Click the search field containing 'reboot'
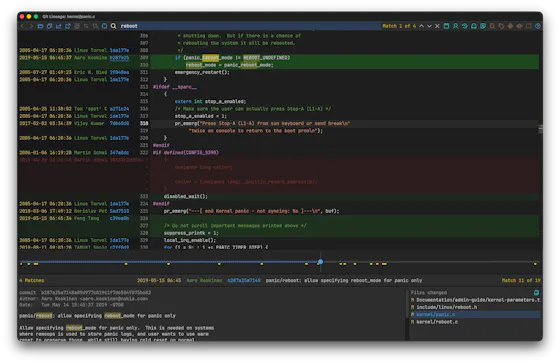The image size is (560, 364). [x=250, y=26]
